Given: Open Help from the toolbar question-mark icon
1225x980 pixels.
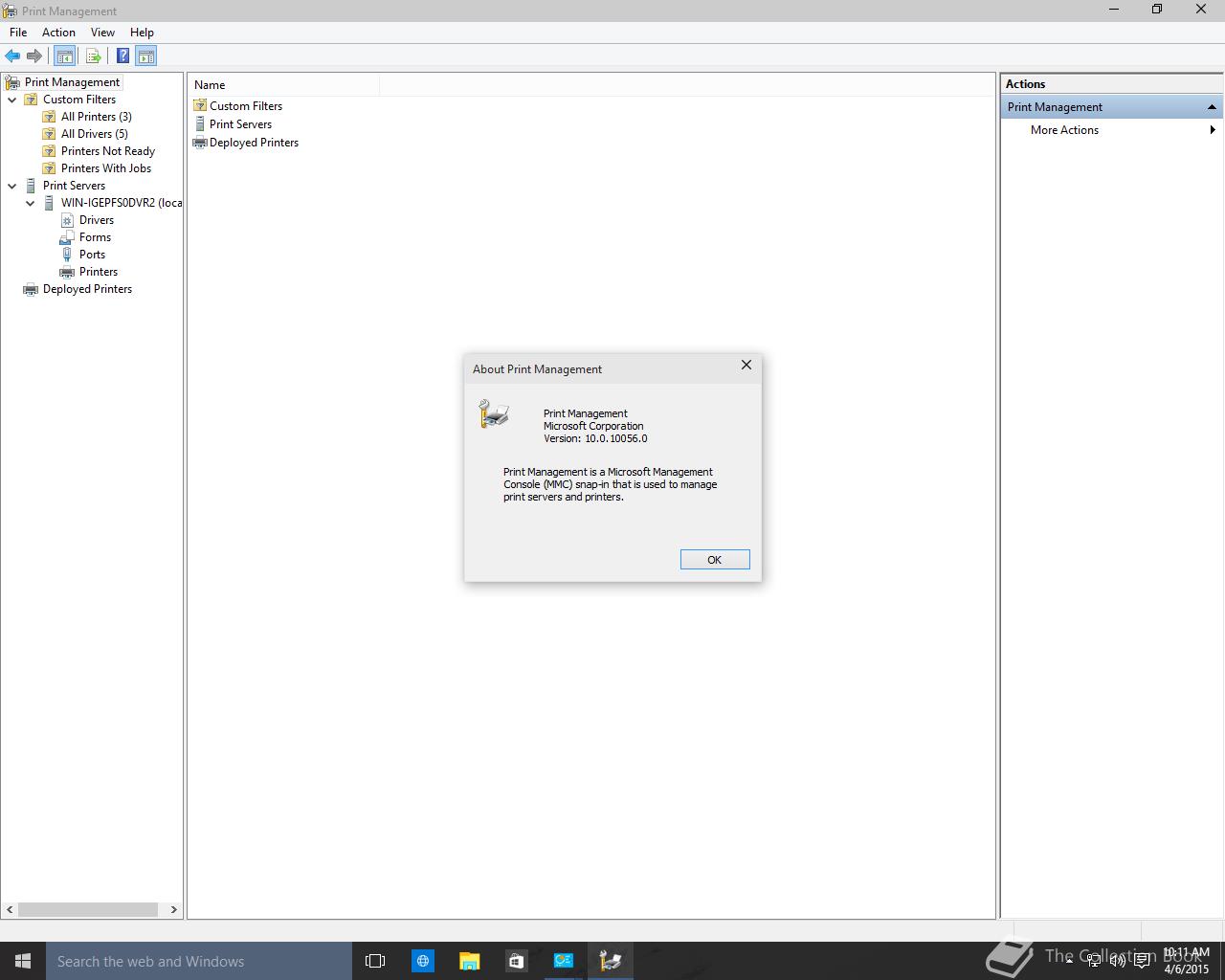Looking at the screenshot, I should pos(122,56).
